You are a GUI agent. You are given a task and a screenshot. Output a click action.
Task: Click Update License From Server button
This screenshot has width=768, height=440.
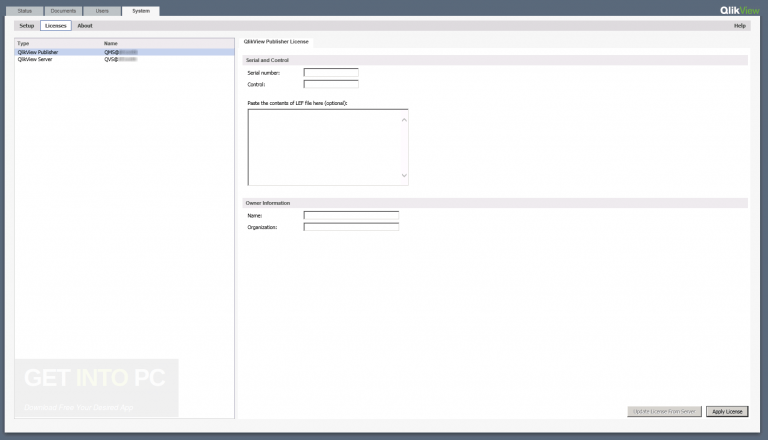click(x=664, y=412)
